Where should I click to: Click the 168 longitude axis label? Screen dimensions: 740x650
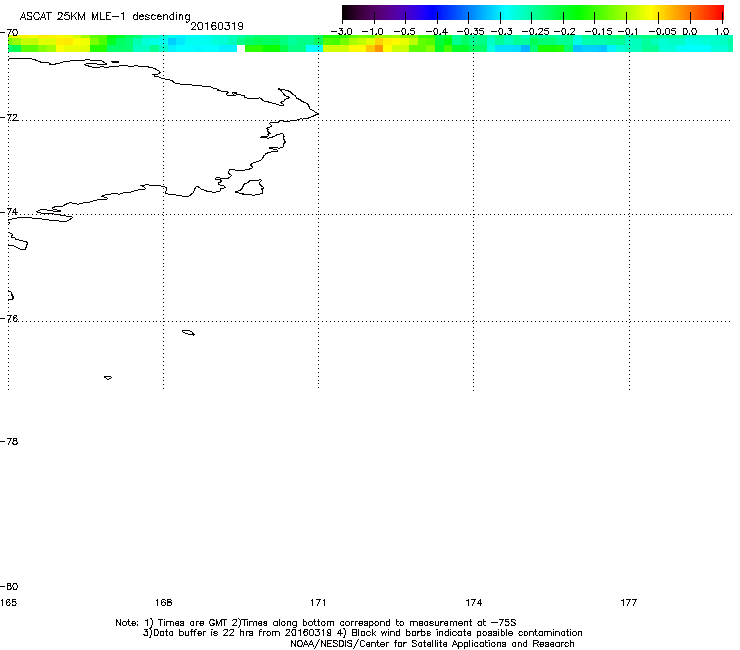163,602
